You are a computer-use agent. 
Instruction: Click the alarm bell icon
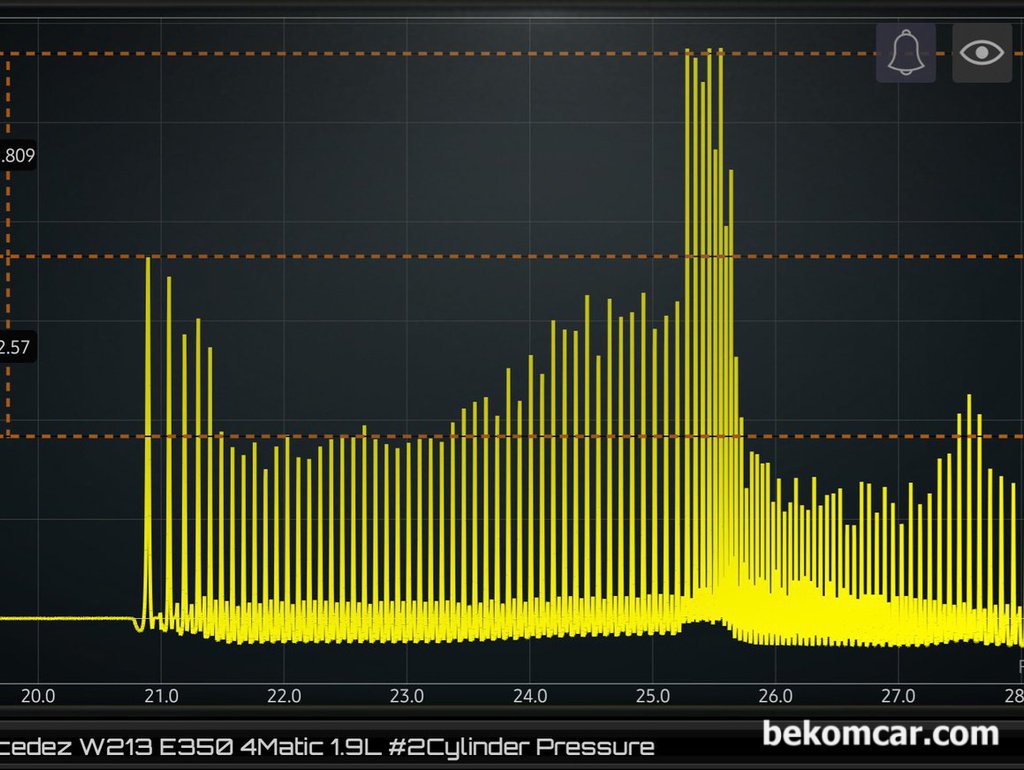tap(906, 52)
